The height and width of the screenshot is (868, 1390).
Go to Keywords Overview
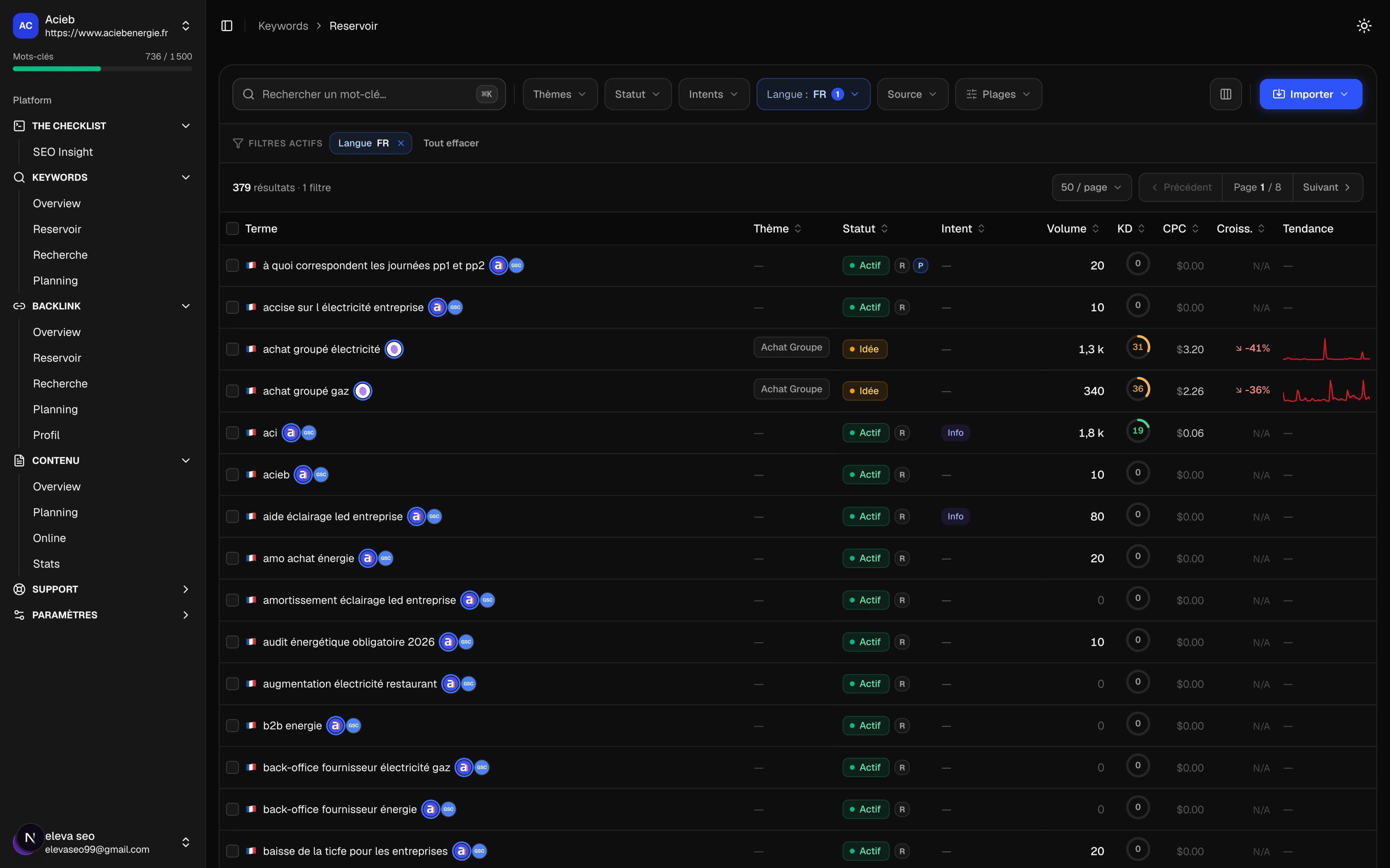pyautogui.click(x=56, y=203)
